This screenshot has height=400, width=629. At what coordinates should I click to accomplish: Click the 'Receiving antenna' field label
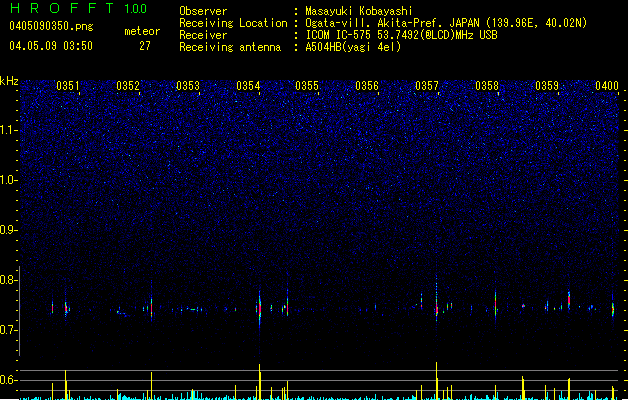[230, 47]
